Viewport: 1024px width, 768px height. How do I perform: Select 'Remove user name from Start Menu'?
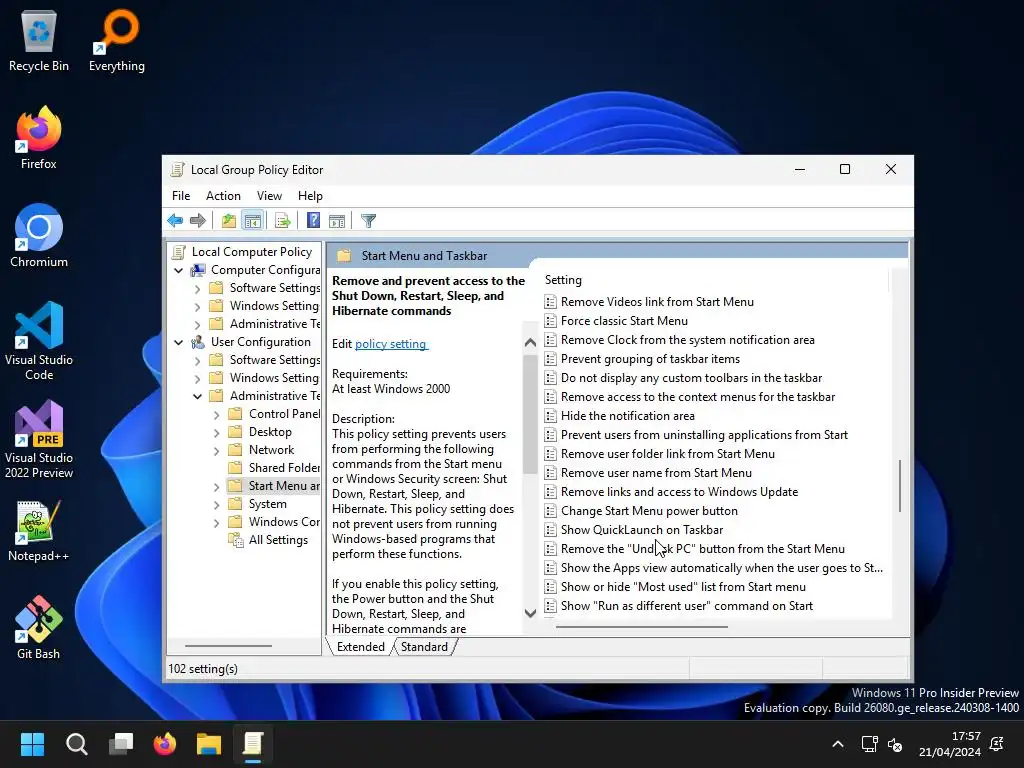coord(656,473)
